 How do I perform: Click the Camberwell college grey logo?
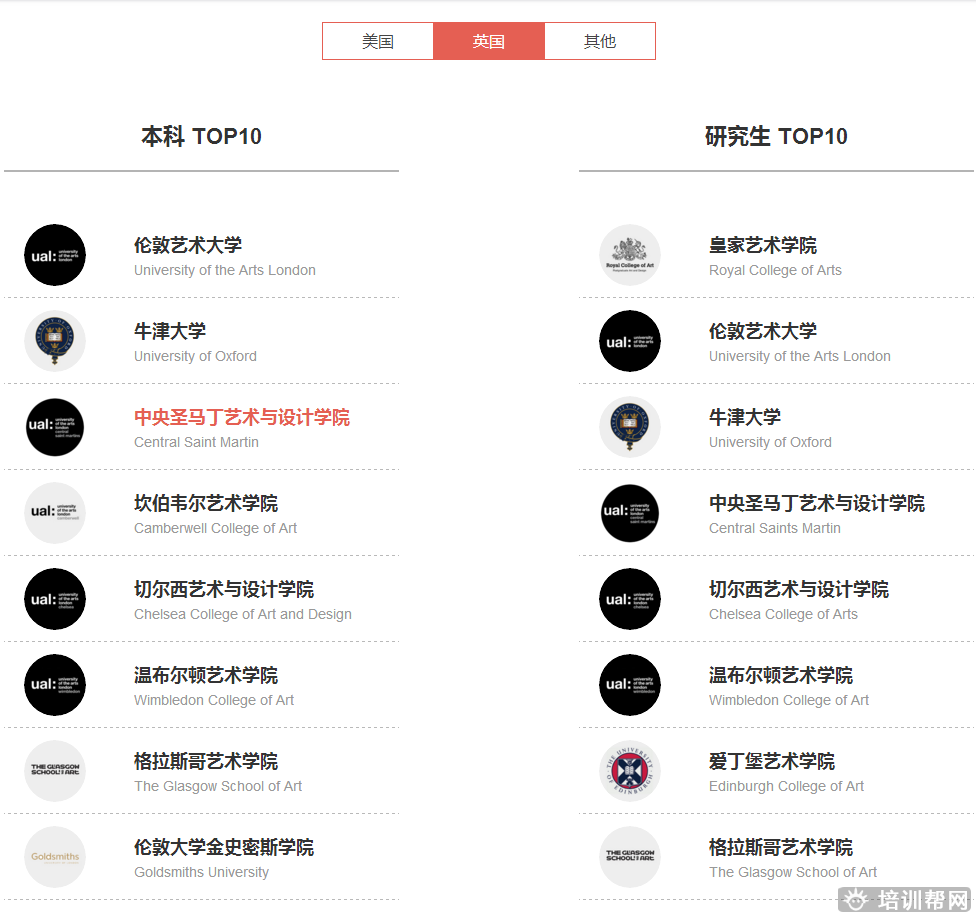click(55, 513)
